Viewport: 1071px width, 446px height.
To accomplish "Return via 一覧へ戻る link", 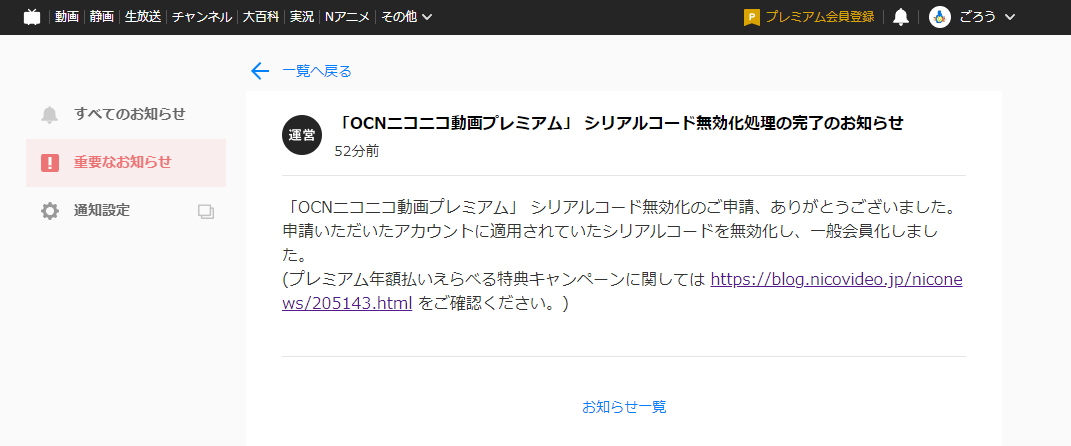I will 317,71.
